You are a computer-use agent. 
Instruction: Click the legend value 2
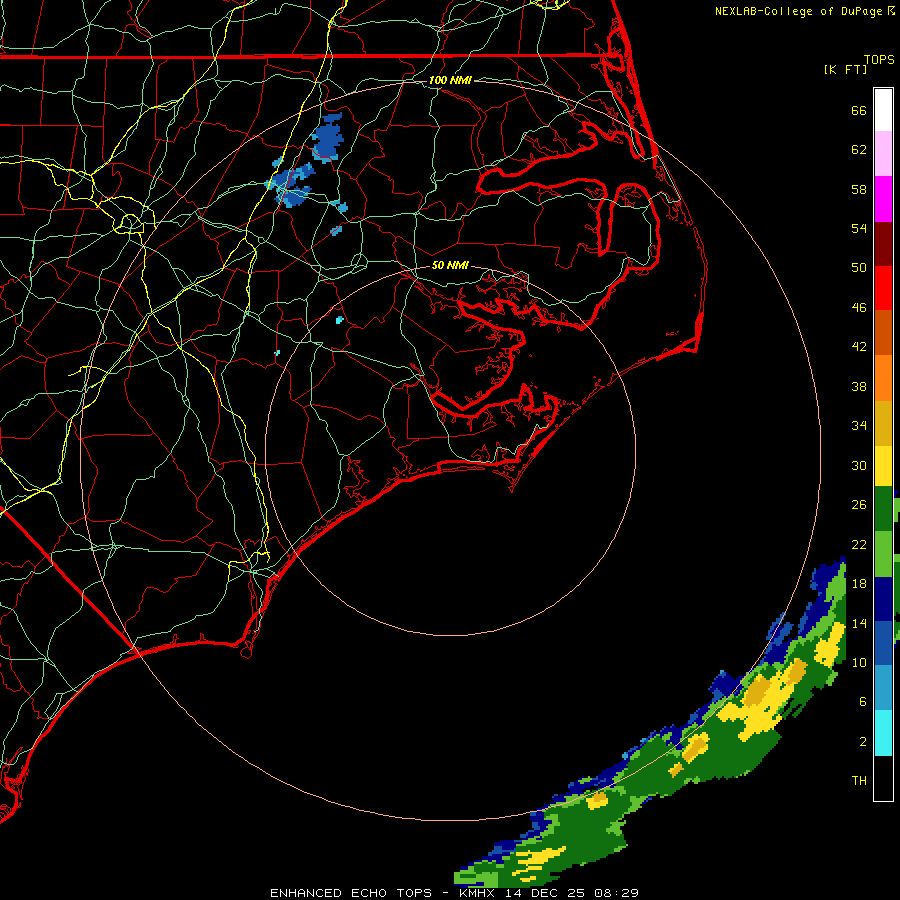click(x=863, y=742)
